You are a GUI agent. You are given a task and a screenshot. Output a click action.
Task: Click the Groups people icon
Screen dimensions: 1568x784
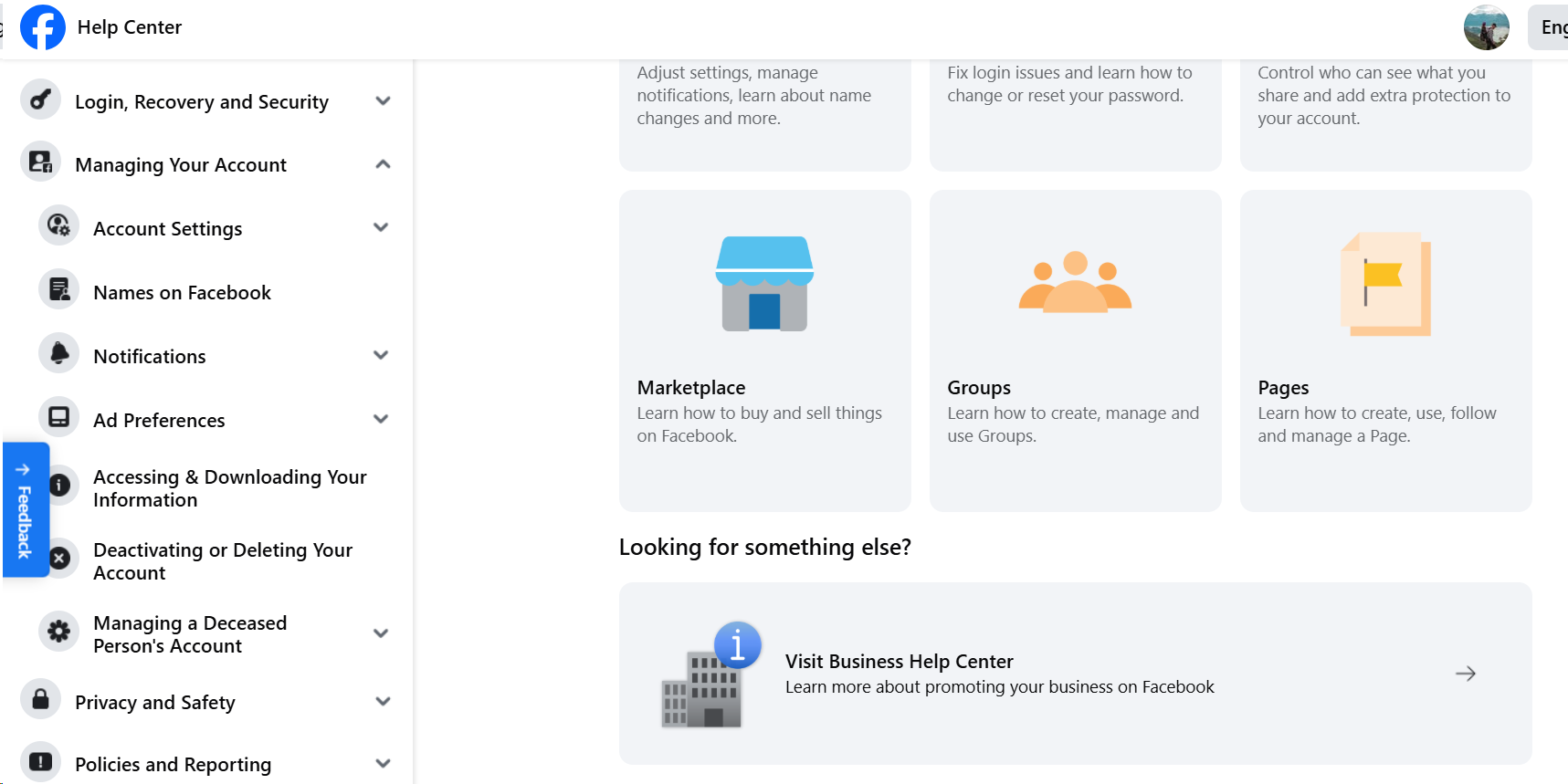coord(1075,282)
